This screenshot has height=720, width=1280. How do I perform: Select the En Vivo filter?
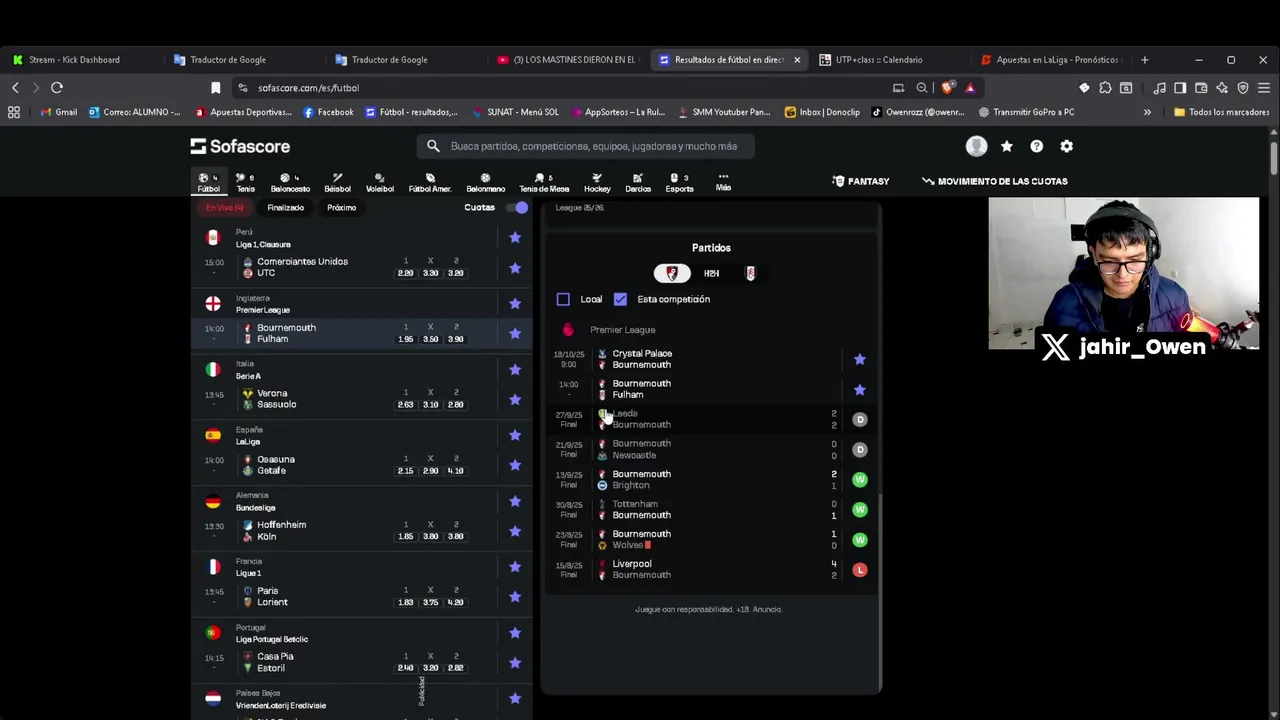[225, 207]
